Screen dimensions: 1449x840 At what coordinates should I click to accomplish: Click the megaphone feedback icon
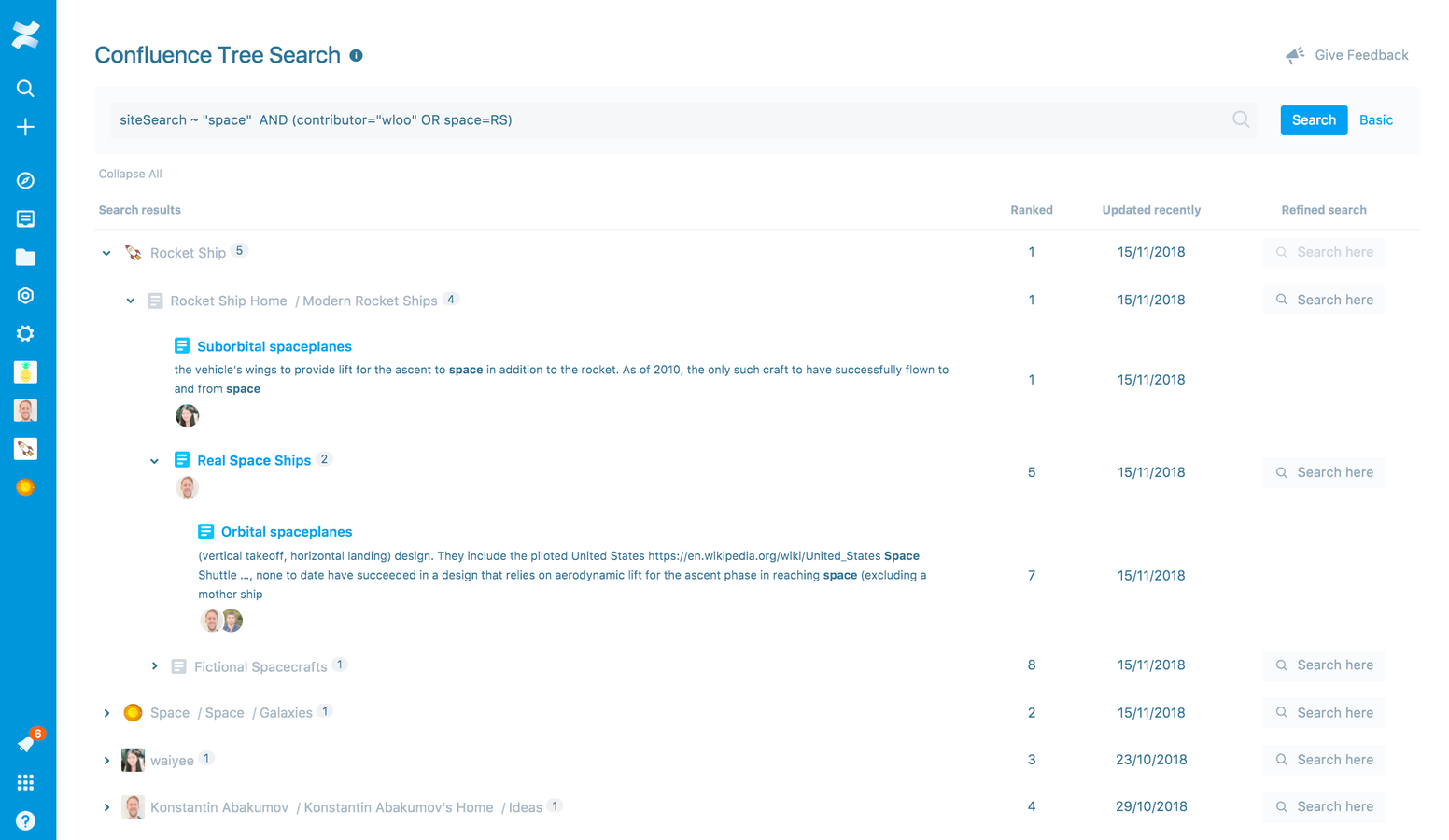1295,56
